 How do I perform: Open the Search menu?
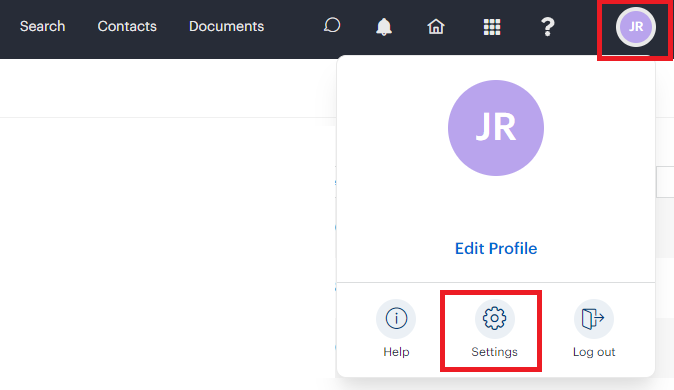click(x=43, y=26)
